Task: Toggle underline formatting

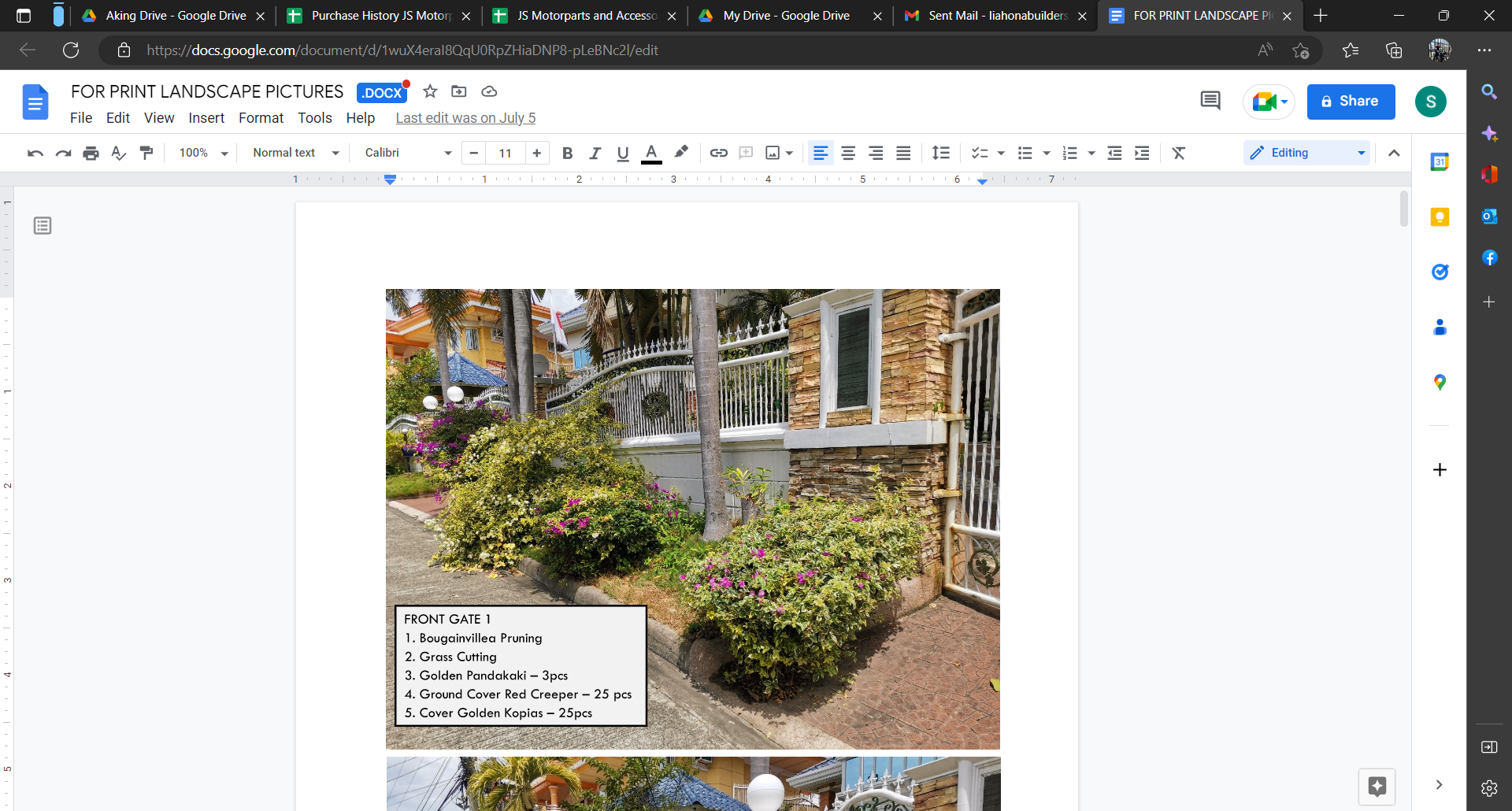Action: (x=623, y=153)
